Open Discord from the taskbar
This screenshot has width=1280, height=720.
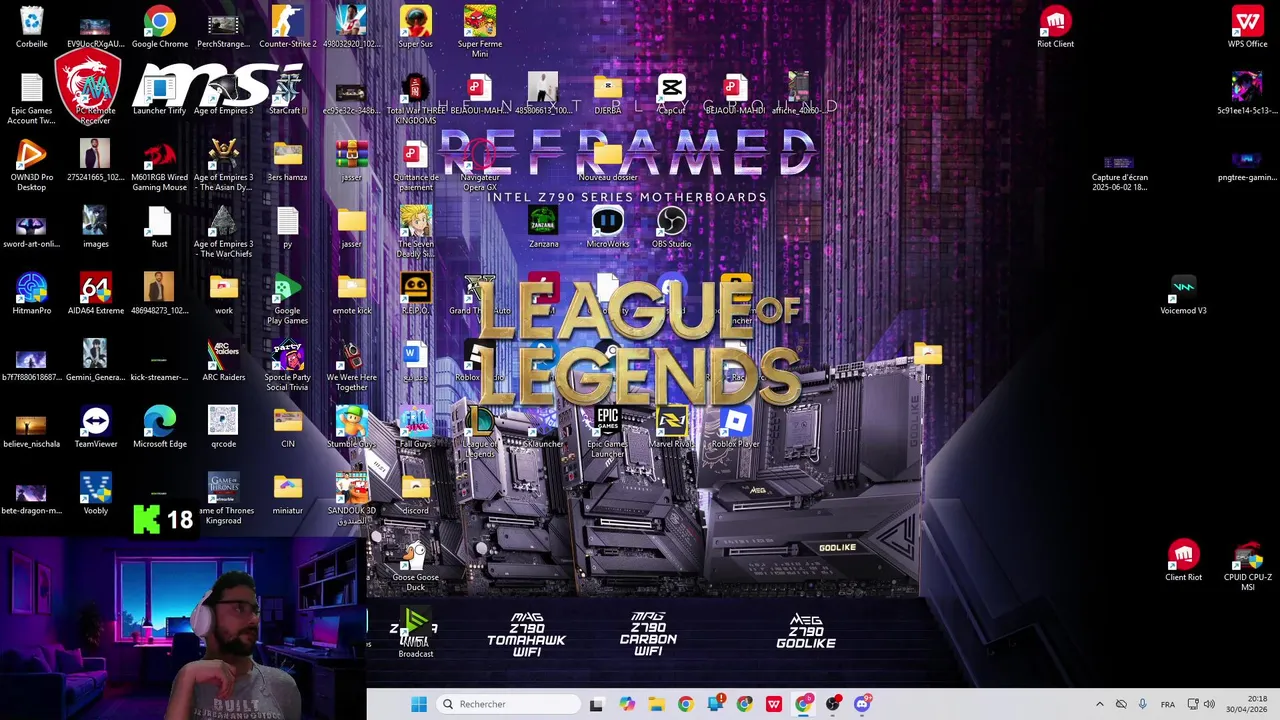click(863, 704)
